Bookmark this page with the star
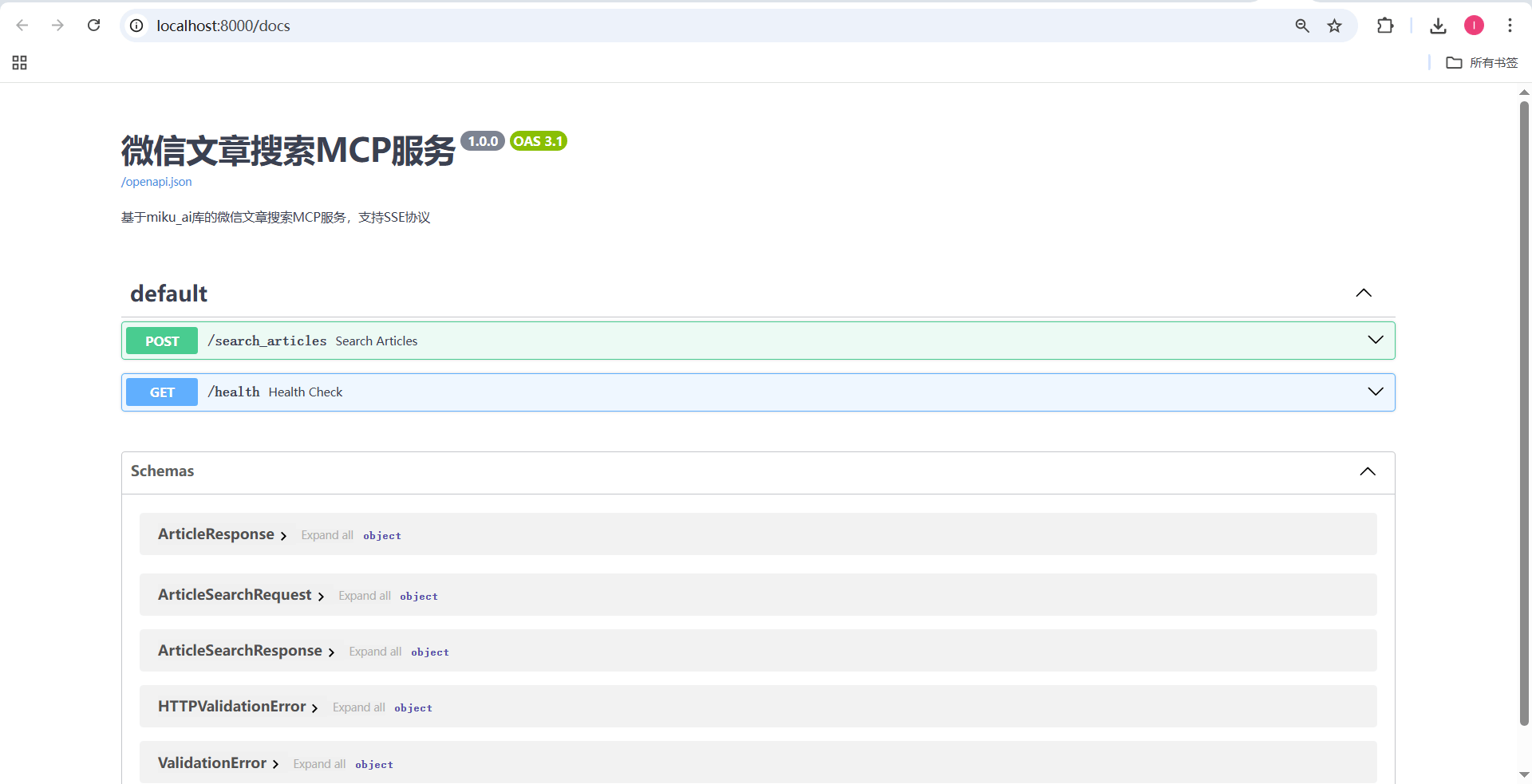The image size is (1532, 784). click(1335, 26)
